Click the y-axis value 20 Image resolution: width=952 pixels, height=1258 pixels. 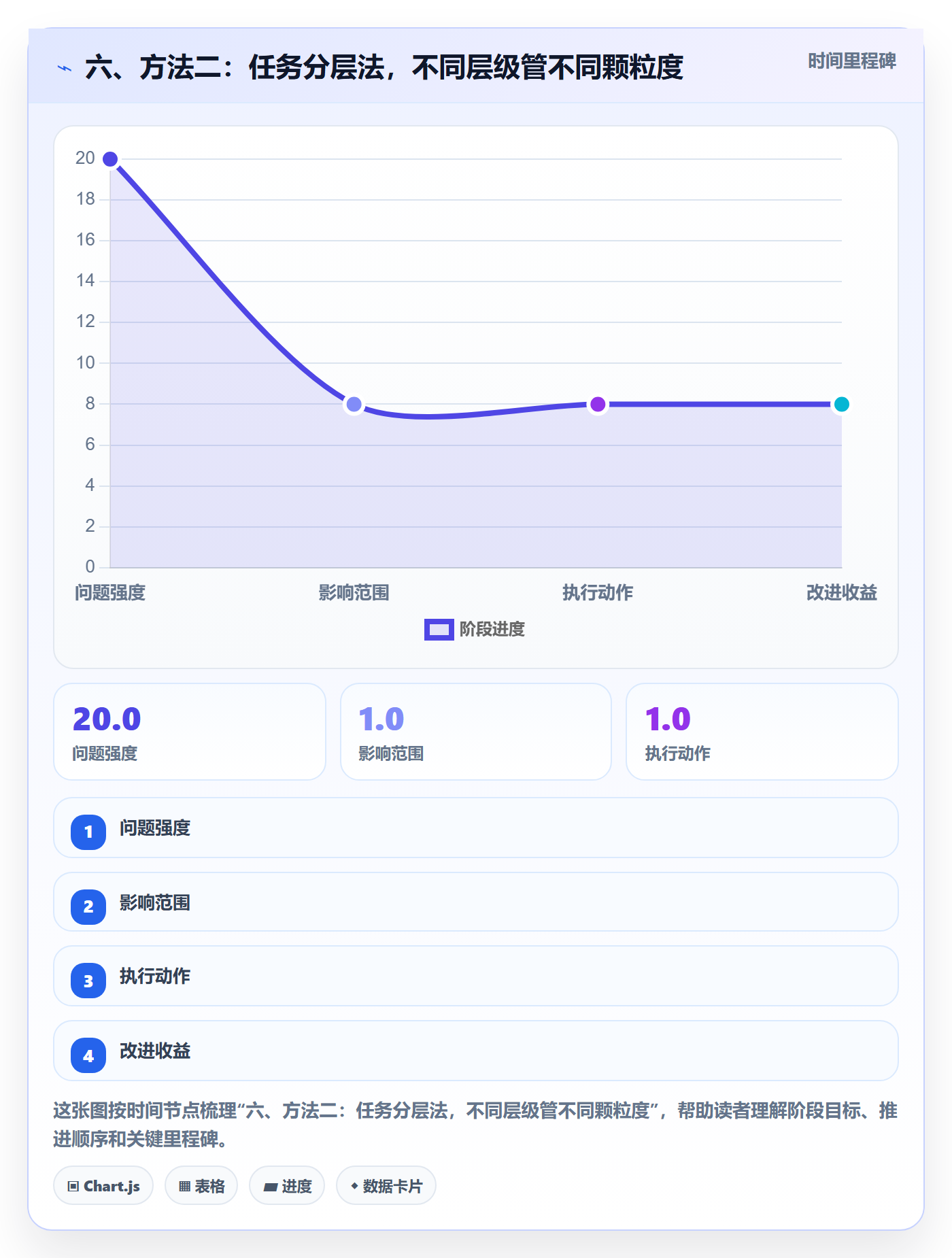coord(85,158)
